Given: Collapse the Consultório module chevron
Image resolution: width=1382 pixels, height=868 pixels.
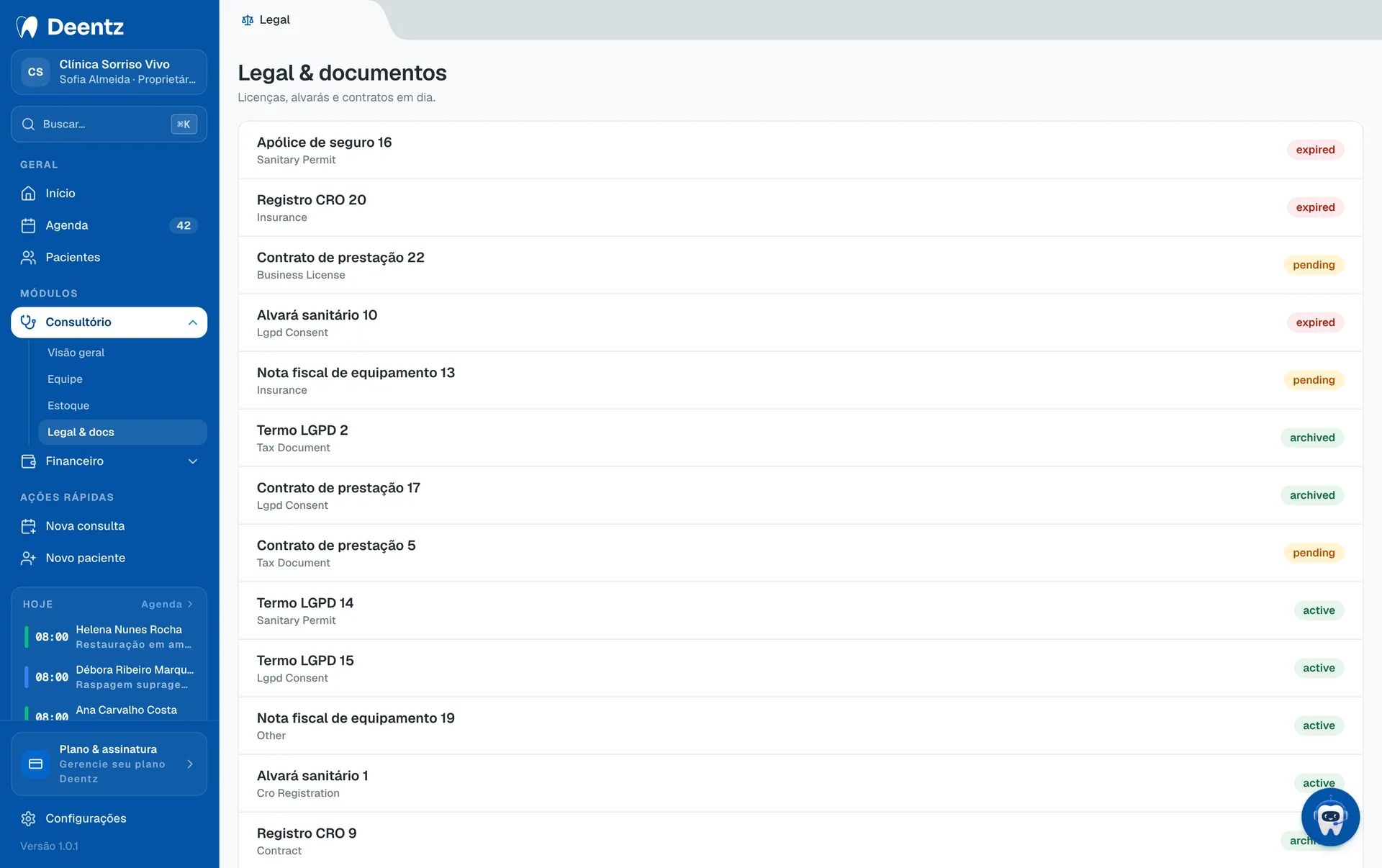Looking at the screenshot, I should (x=192, y=322).
